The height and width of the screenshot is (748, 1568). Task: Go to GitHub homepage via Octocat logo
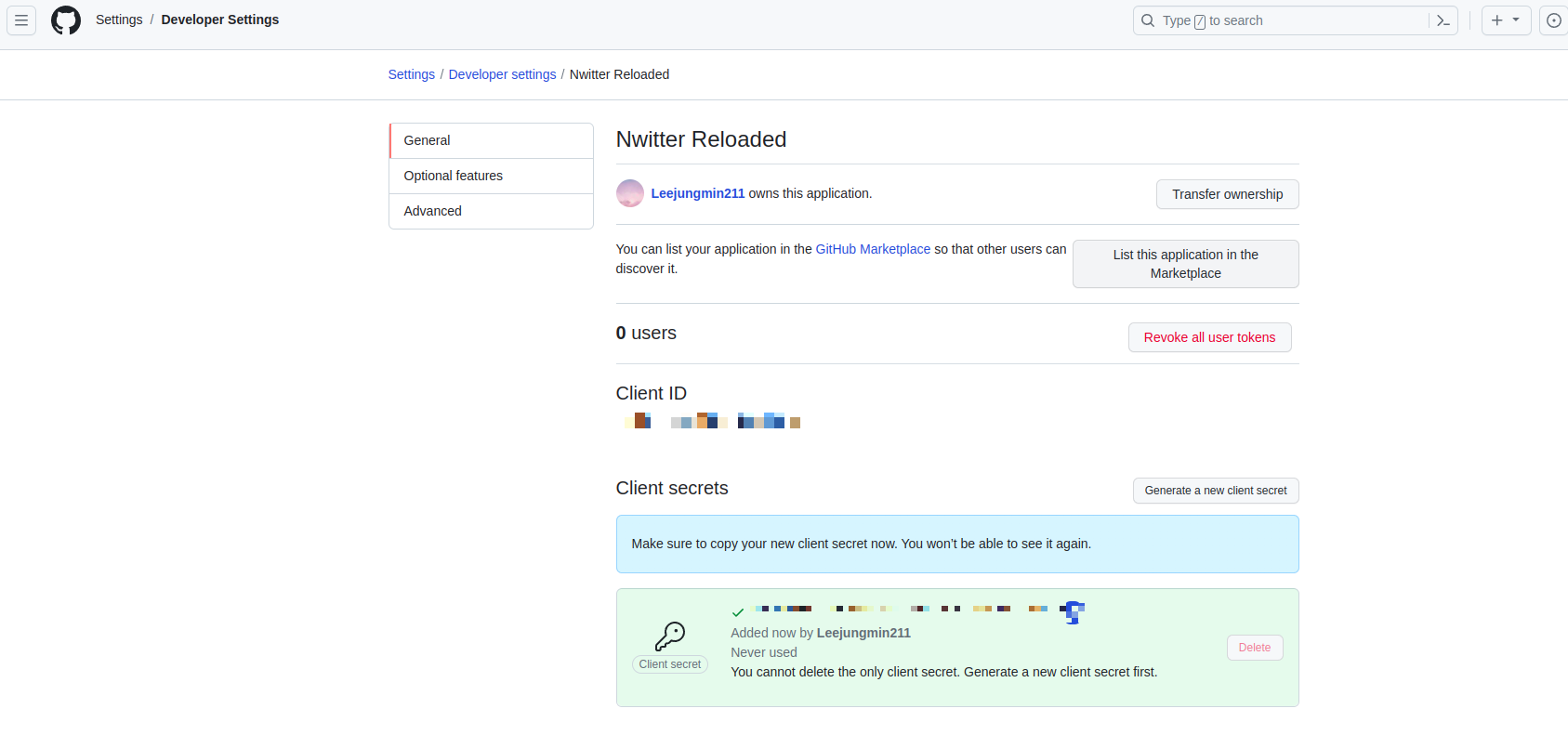coord(66,20)
